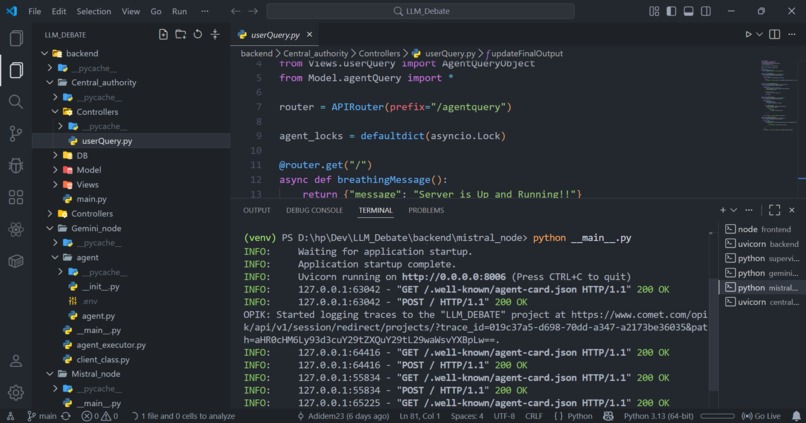This screenshot has height=423, width=806.
Task: Switch to the DEBUG CONSOLE tab
Action: [x=314, y=210]
